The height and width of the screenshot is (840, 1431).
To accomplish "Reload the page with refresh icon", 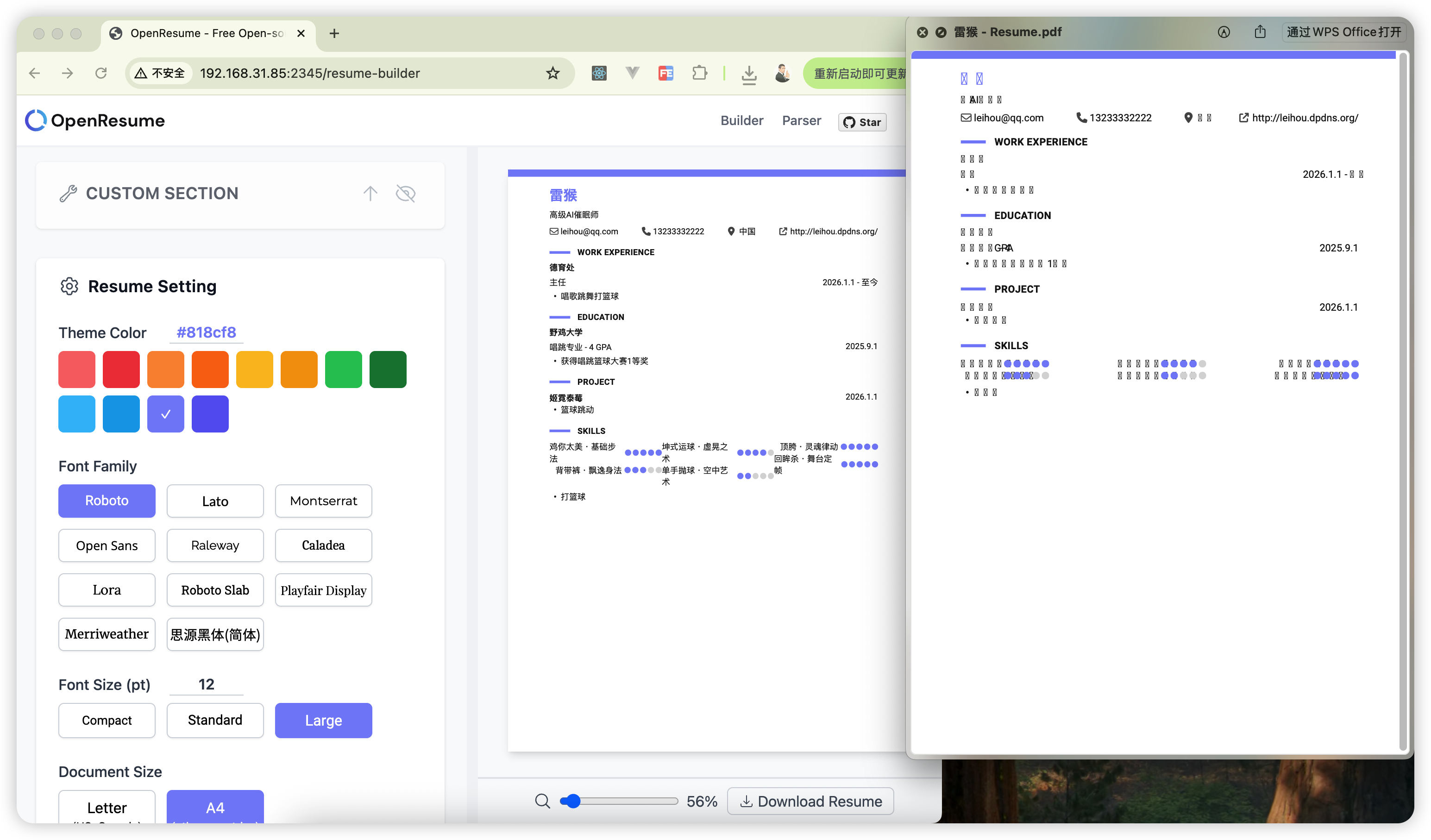I will (x=101, y=73).
